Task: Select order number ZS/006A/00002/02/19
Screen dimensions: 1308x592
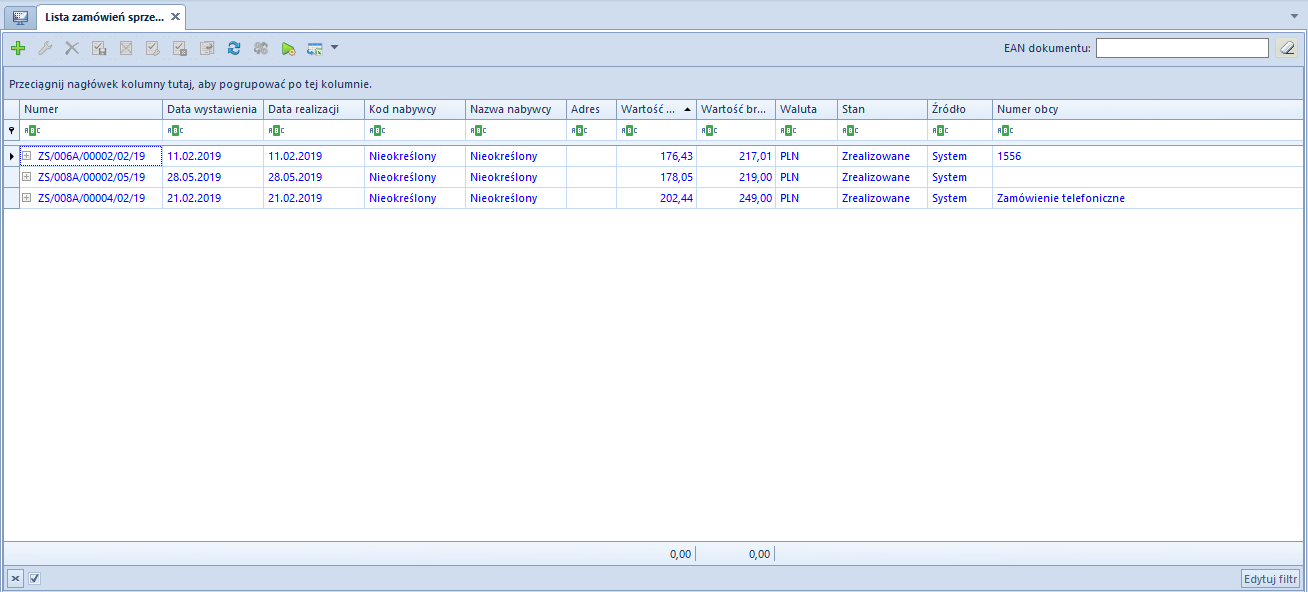Action: point(91,156)
